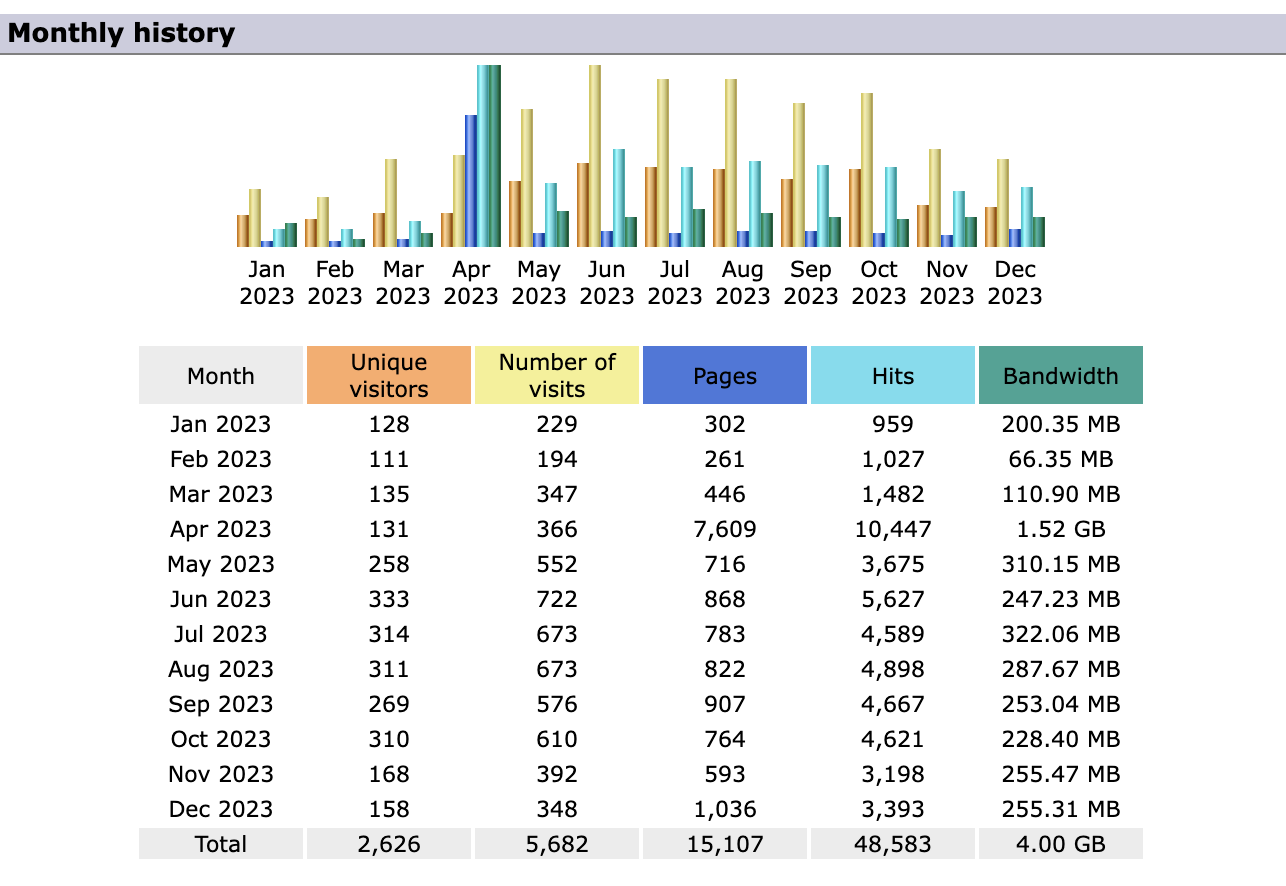
Task: Select the 4.00 GB total bandwidth cell
Action: tap(1061, 844)
